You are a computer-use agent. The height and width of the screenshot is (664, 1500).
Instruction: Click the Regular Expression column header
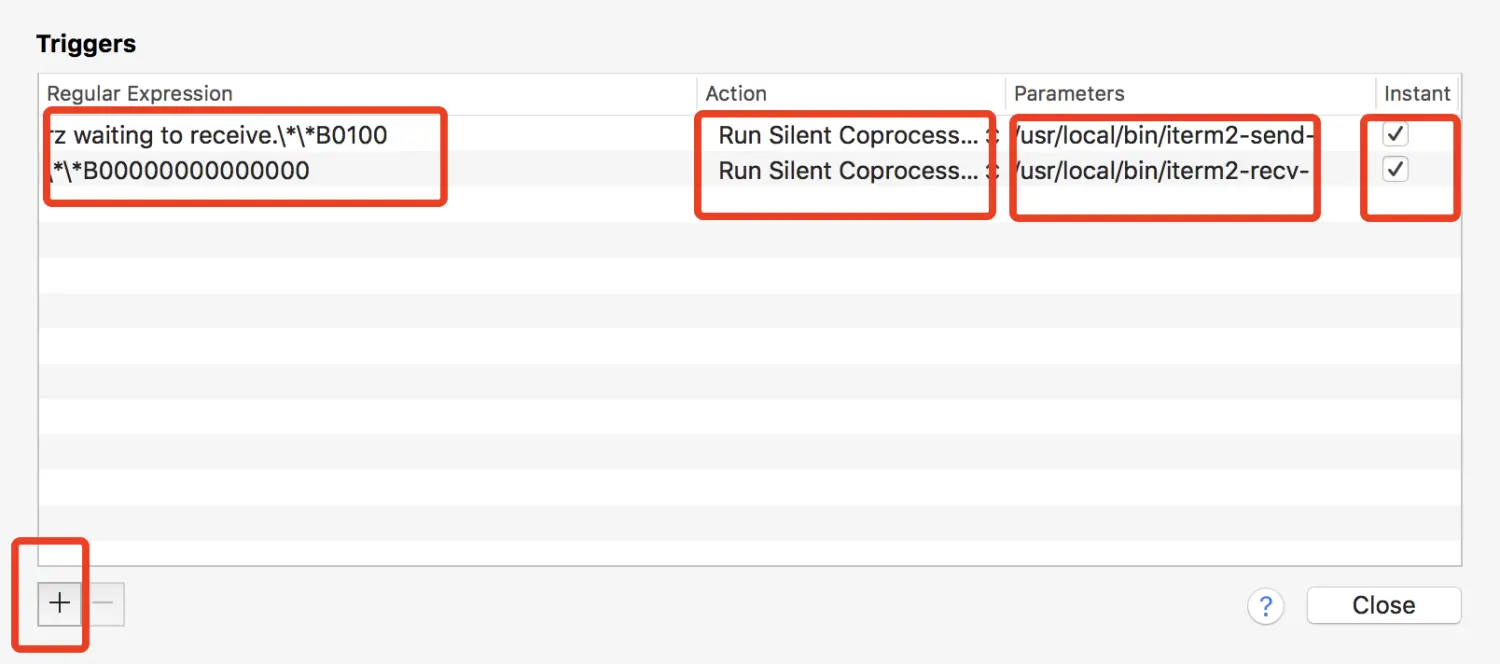140,94
